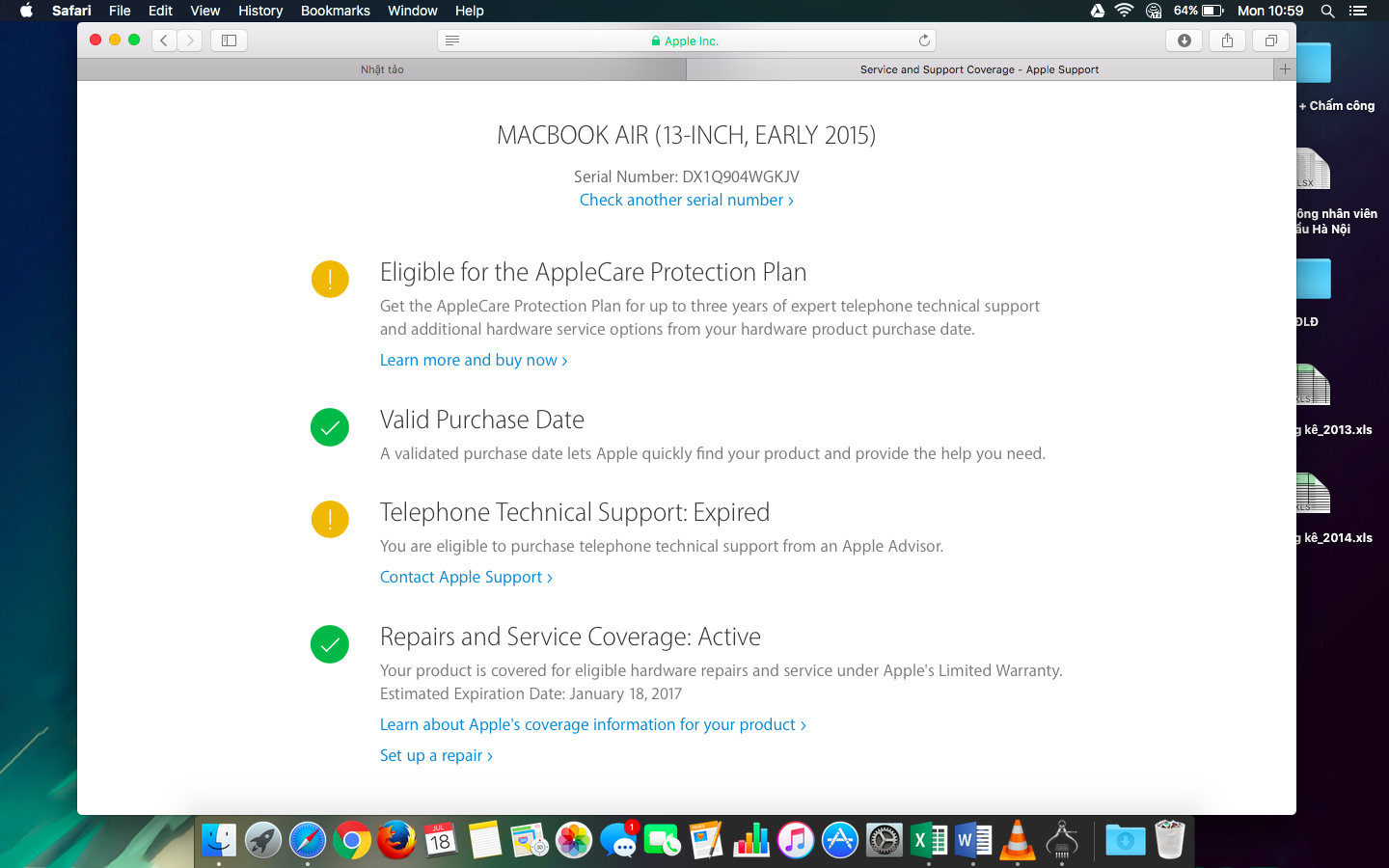The width and height of the screenshot is (1389, 868).
Task: Click the Share icon in Safari toolbar
Action: tap(1227, 41)
